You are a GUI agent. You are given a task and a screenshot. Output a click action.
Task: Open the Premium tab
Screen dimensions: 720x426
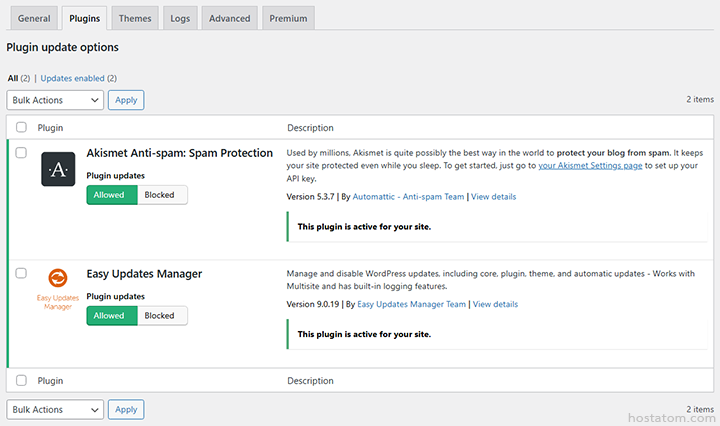(x=288, y=18)
